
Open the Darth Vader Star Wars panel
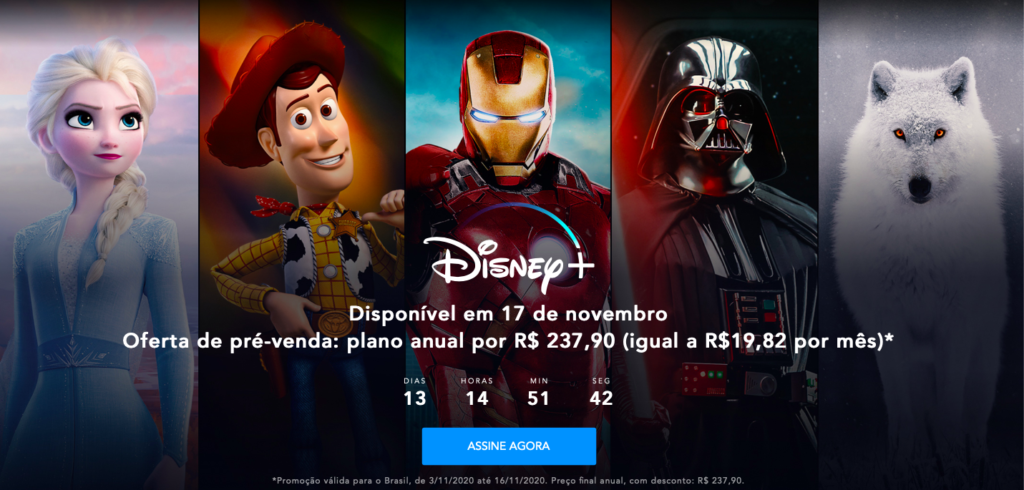714,245
